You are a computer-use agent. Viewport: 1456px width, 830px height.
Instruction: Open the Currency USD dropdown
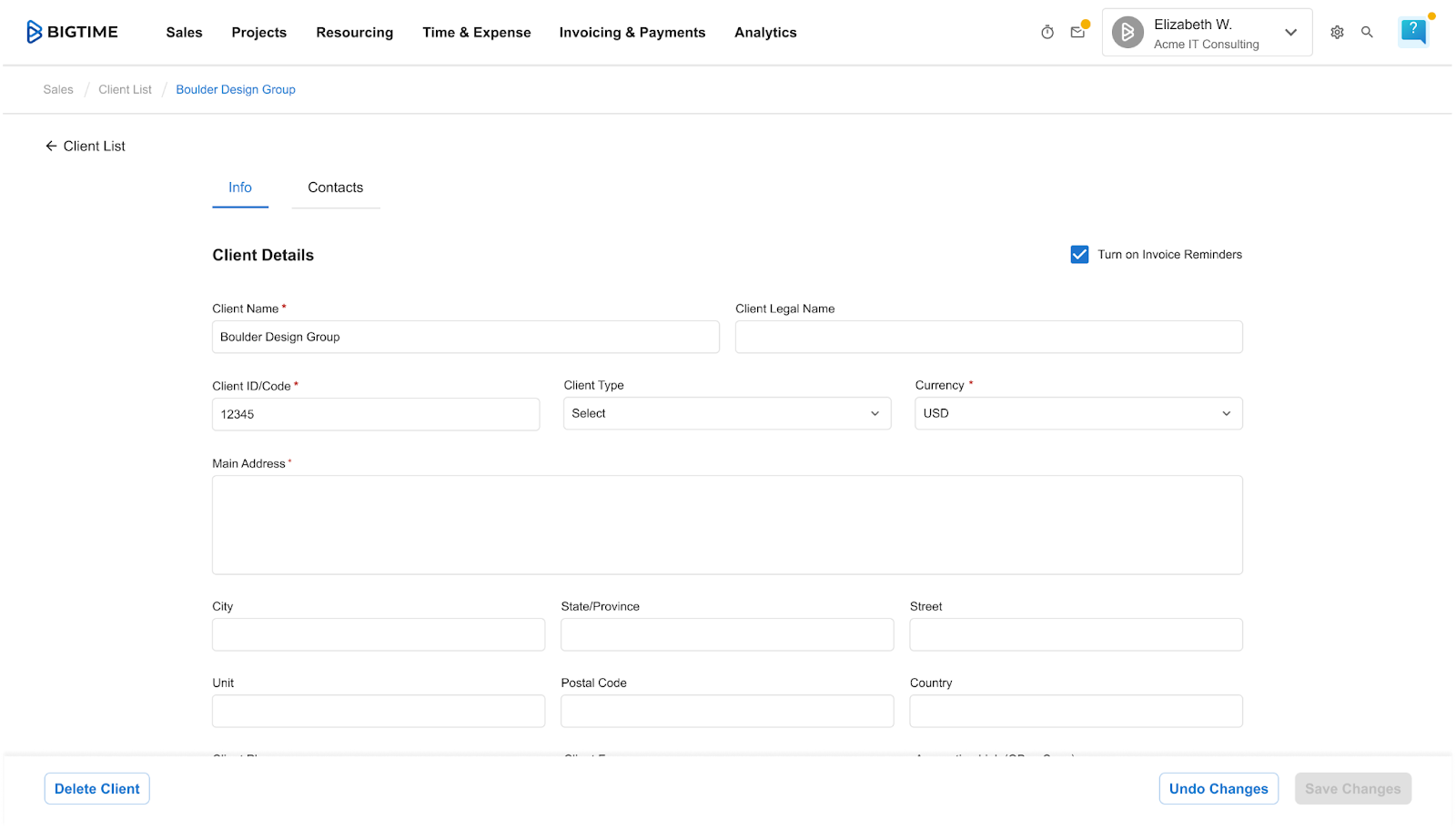click(1077, 413)
